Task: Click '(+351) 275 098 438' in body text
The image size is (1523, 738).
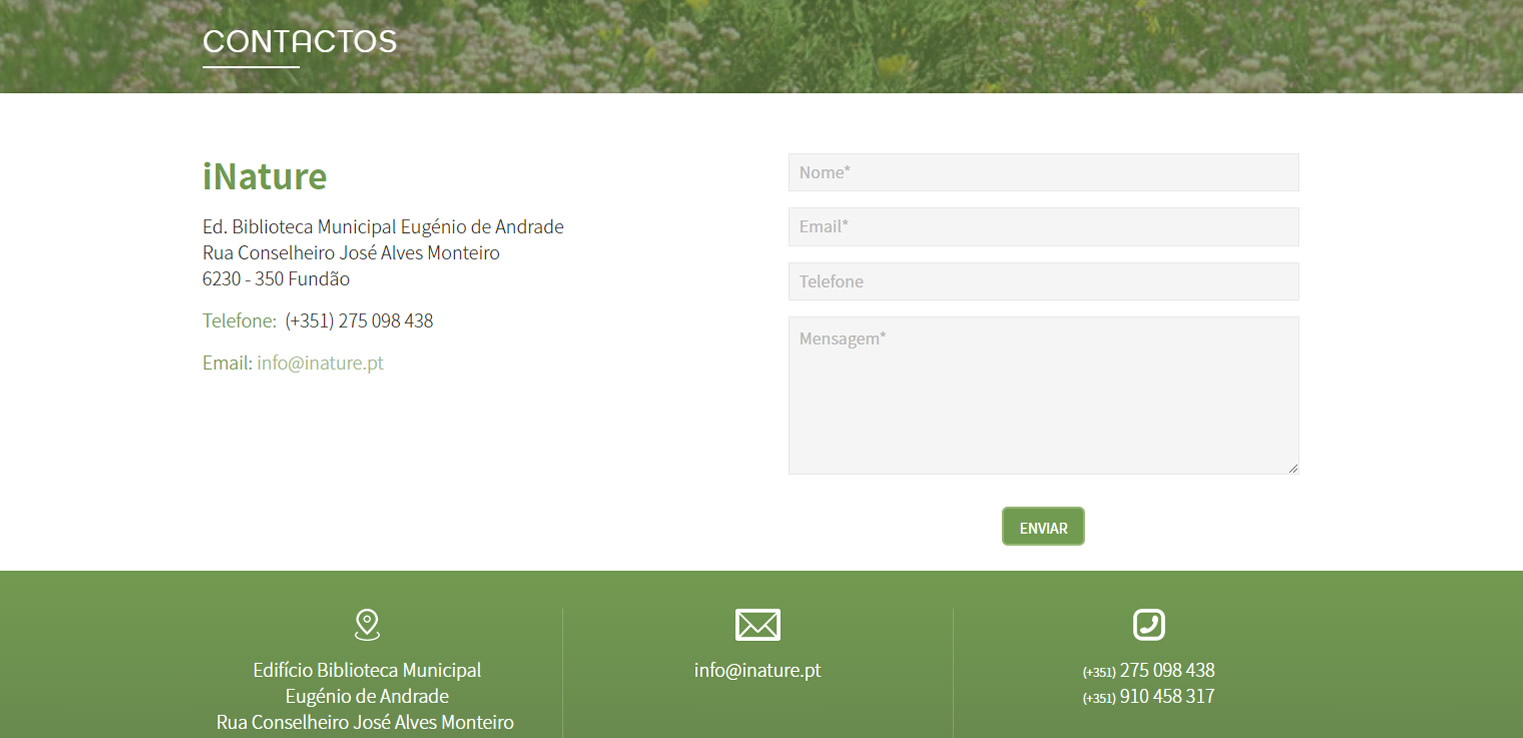Action: 359,321
